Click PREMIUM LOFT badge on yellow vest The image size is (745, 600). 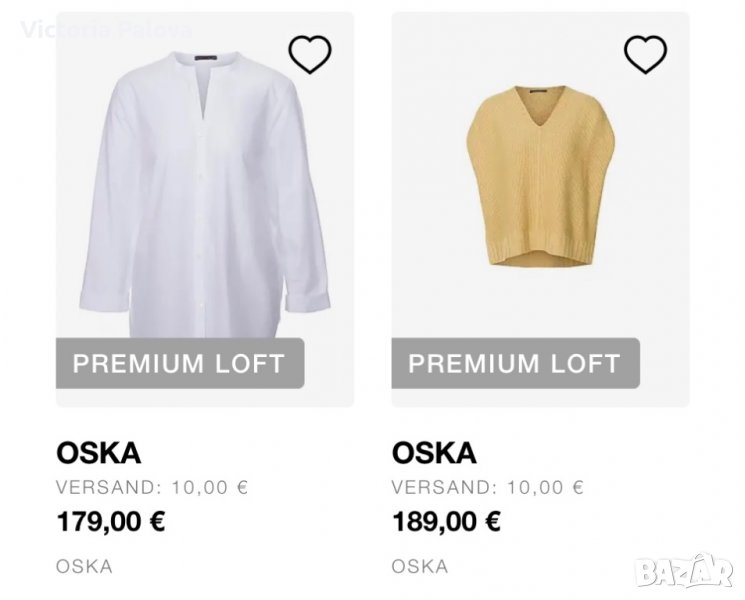(515, 363)
